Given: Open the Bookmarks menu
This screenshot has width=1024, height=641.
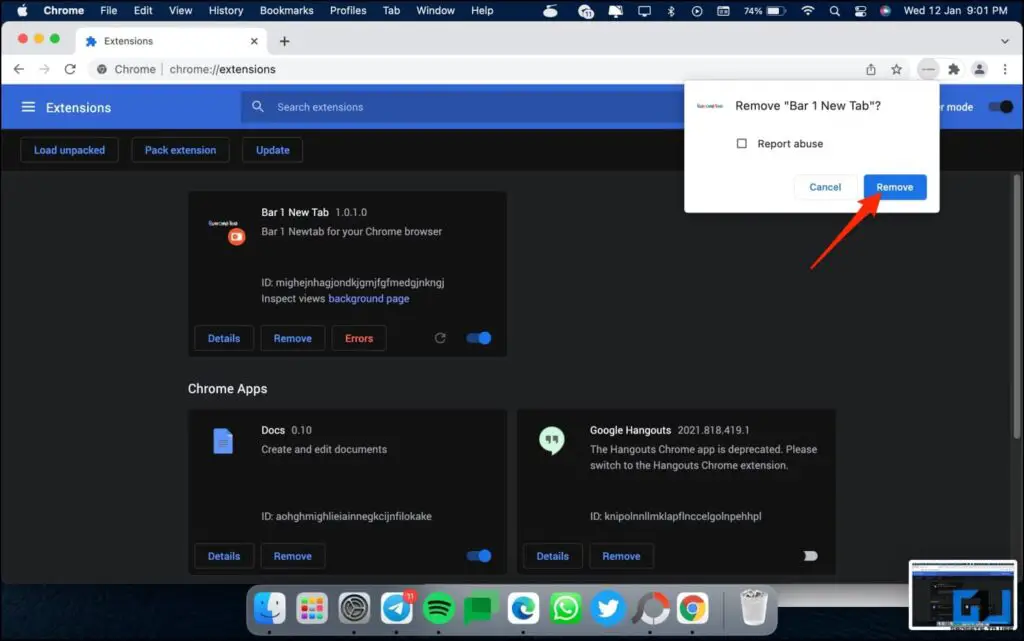Looking at the screenshot, I should point(287,10).
